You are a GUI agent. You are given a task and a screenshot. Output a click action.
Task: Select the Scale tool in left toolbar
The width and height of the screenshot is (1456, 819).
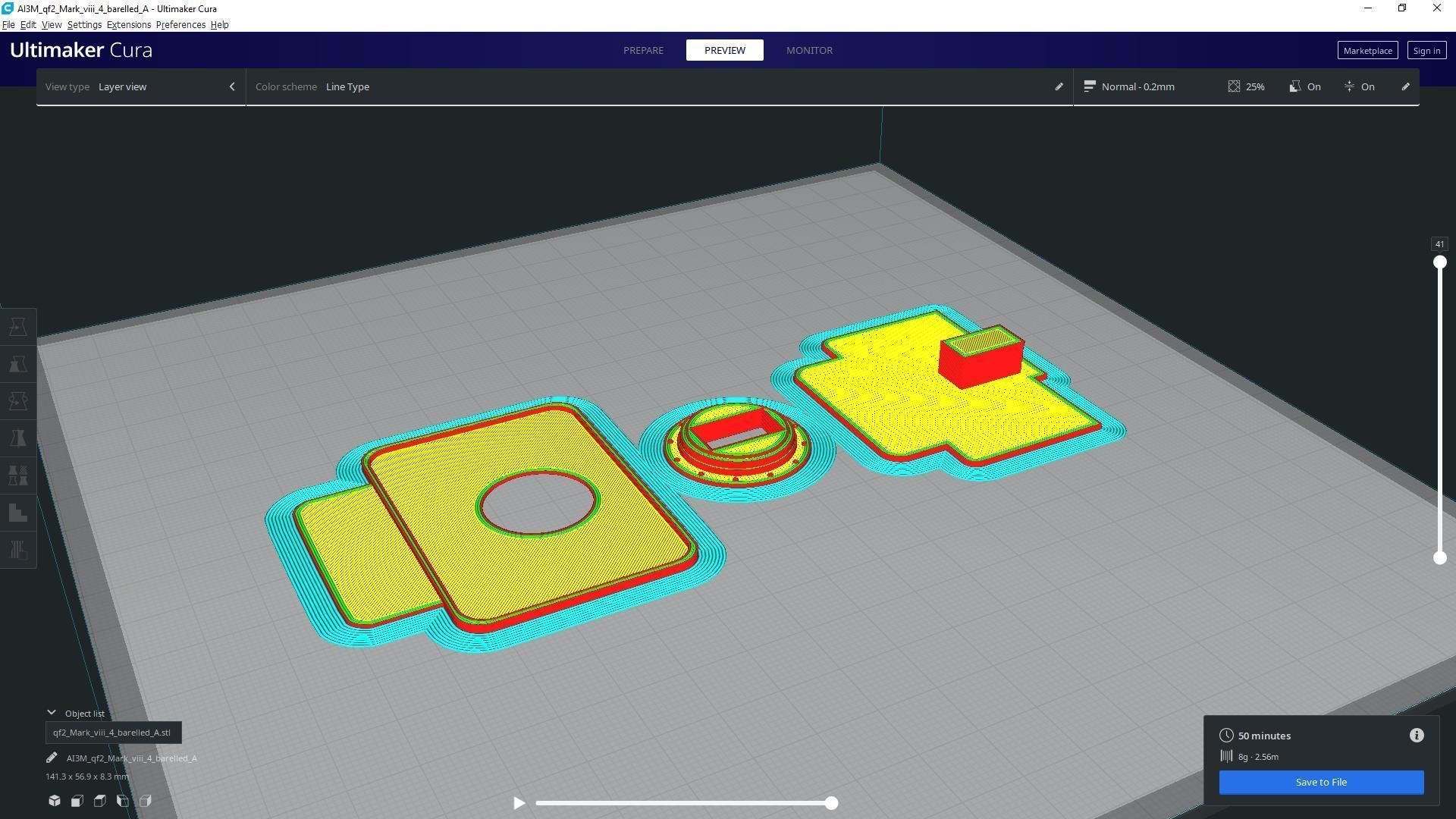click(x=18, y=364)
